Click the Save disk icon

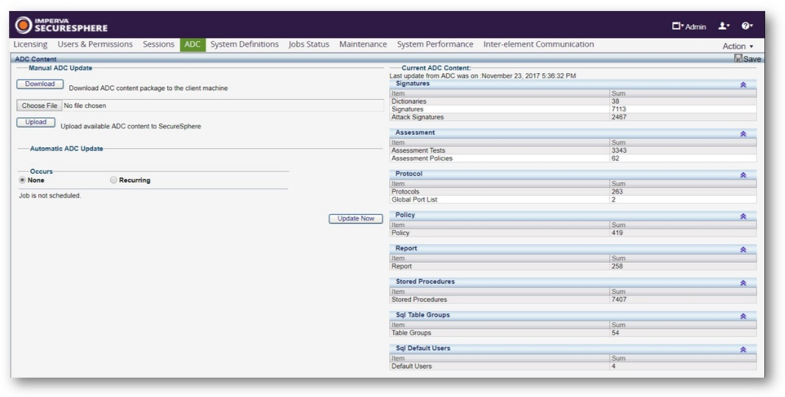coord(738,58)
